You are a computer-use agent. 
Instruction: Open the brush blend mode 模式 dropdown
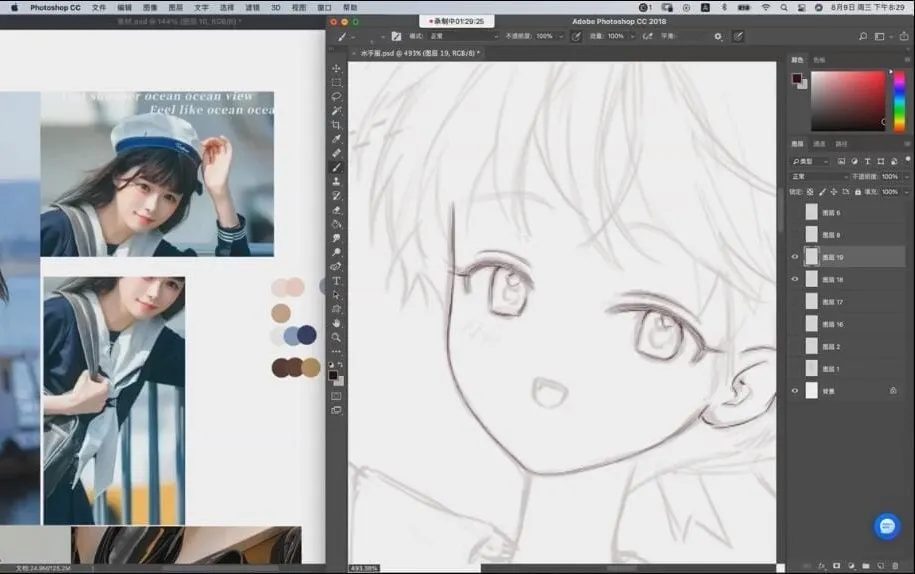462,36
